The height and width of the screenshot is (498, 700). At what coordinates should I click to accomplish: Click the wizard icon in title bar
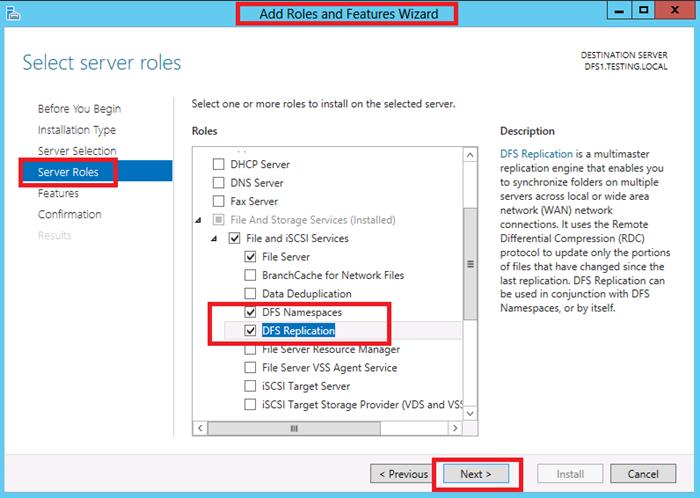(13, 13)
